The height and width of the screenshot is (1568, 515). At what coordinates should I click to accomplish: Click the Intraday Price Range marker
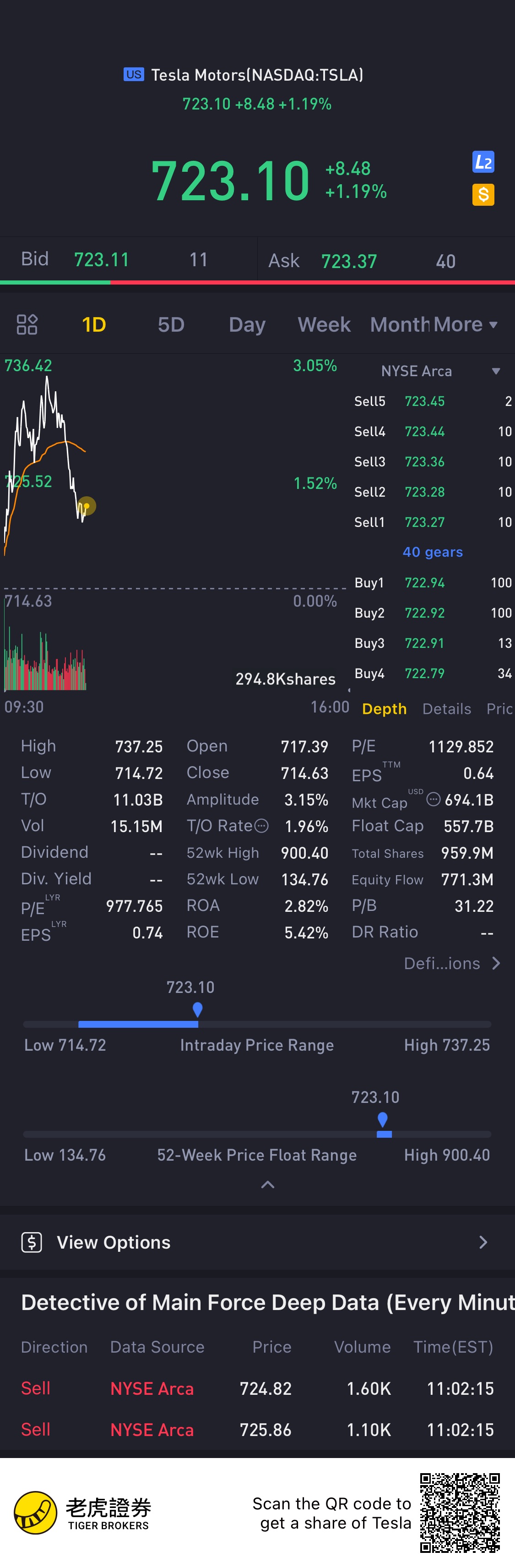(197, 1010)
